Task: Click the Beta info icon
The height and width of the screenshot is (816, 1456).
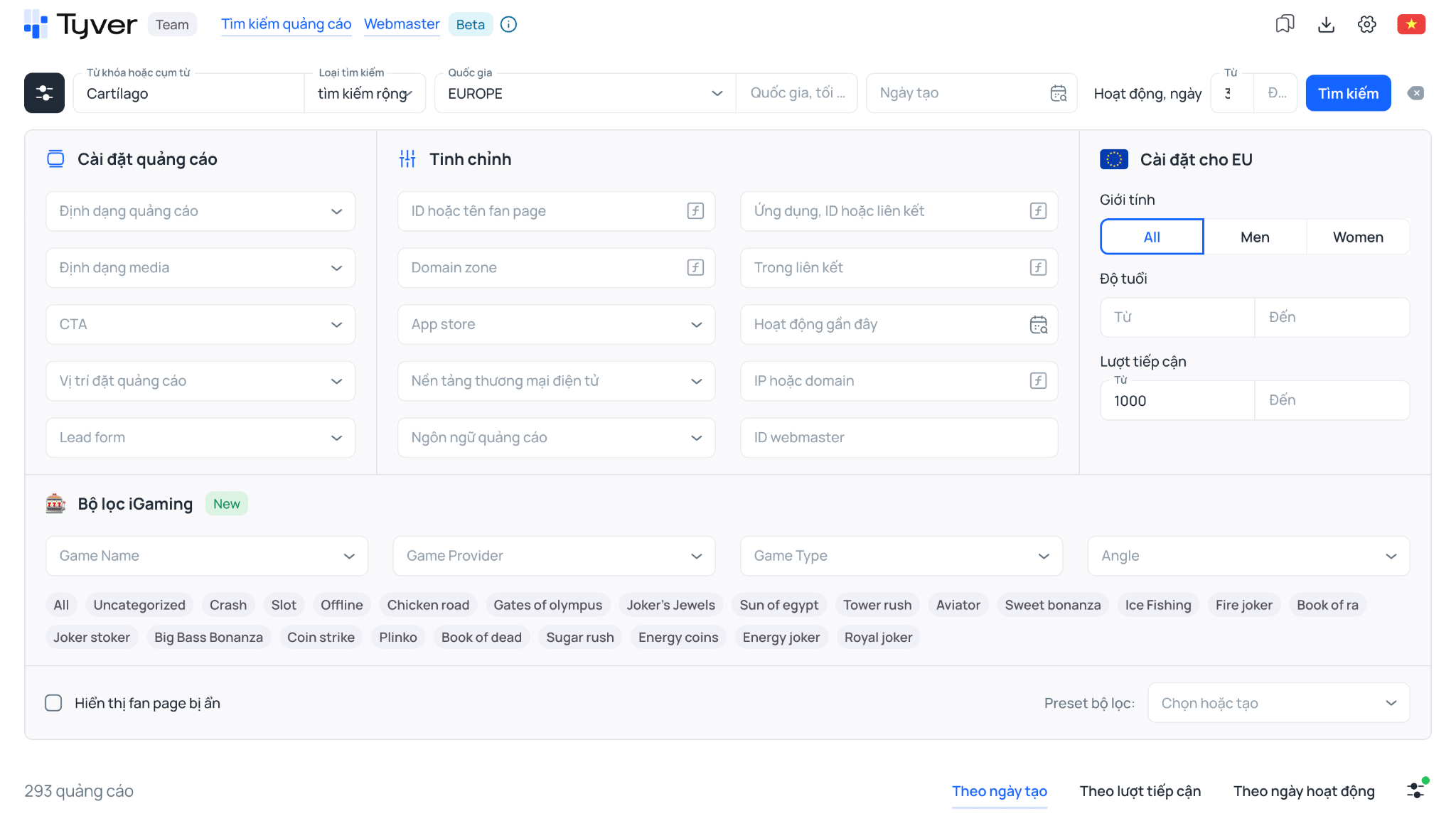Action: click(508, 24)
